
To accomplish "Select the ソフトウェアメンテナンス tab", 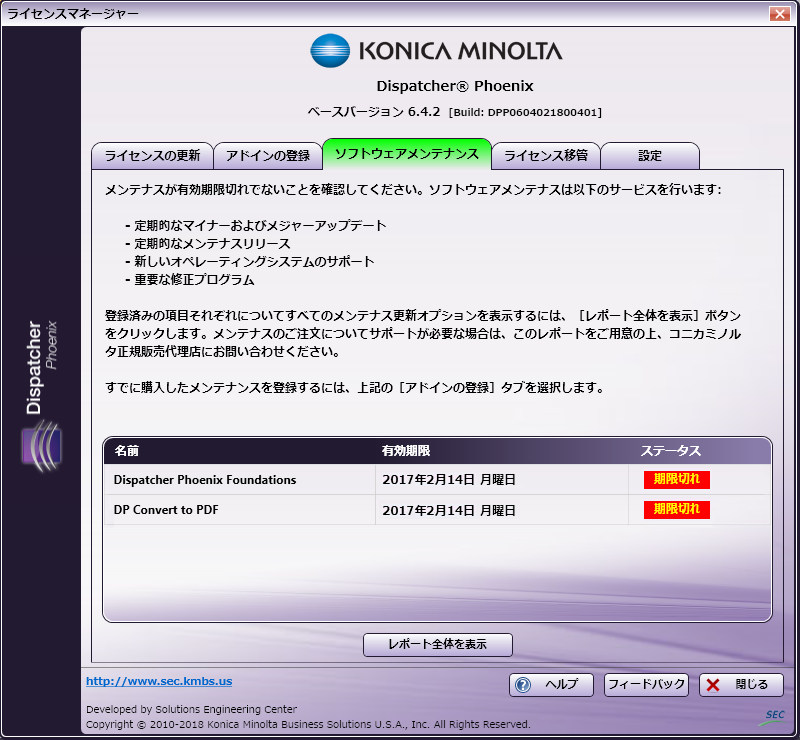I will pyautogui.click(x=407, y=154).
